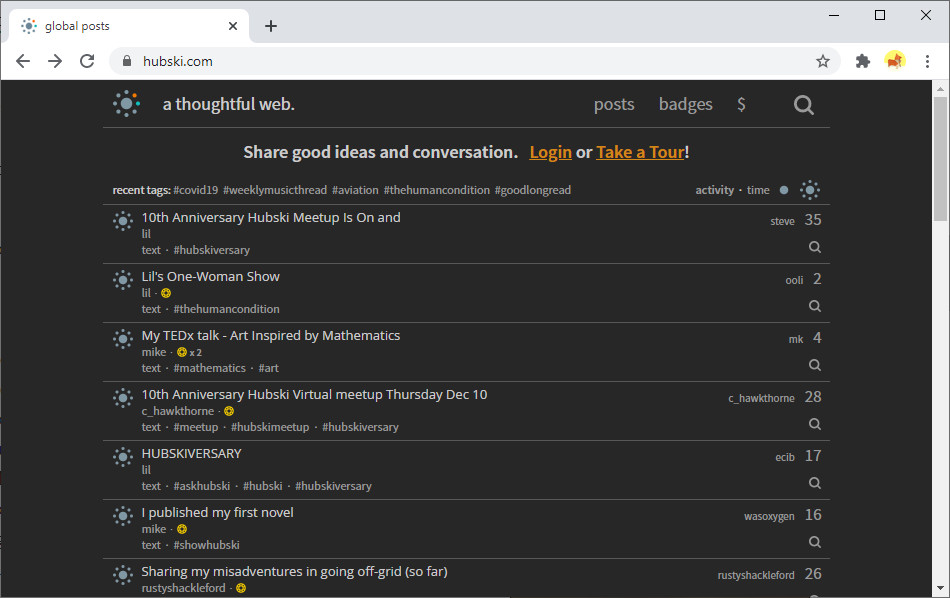The image size is (950, 598).
Task: Open post 'My TEDx talk - Art Inspired by Mathematics'
Action: pos(271,336)
